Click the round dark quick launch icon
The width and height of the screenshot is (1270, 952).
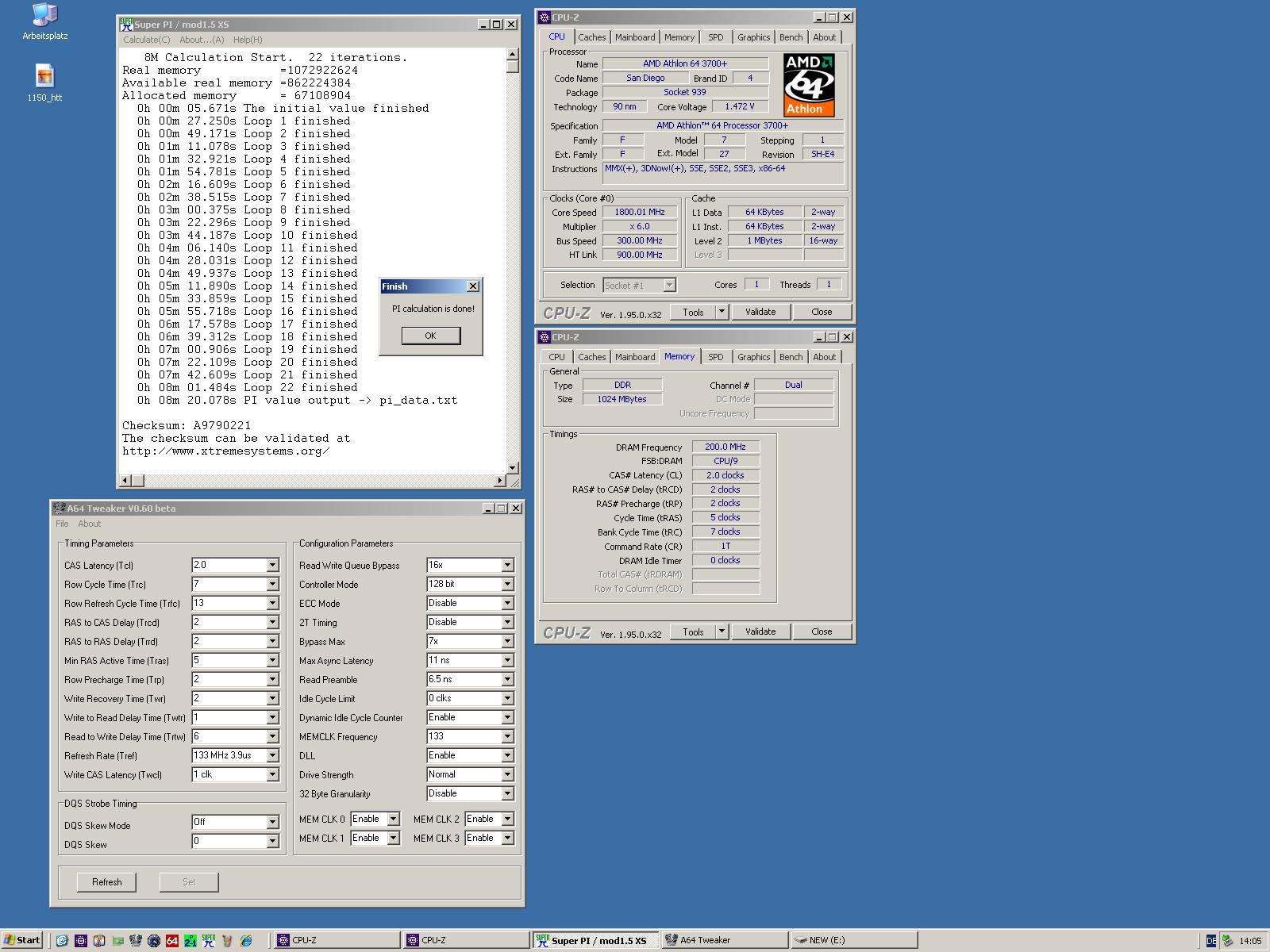(x=154, y=940)
